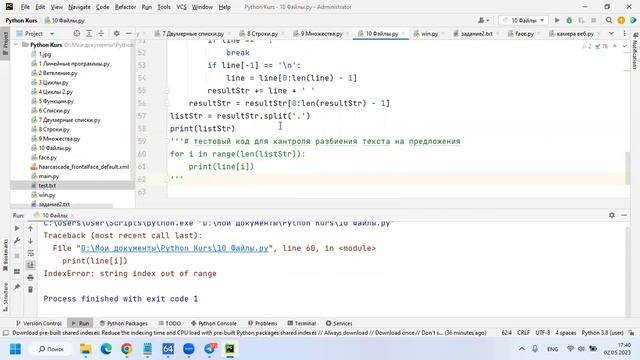The image size is (640, 360).
Task: Click CRLF line separator in status bar
Action: coord(523,333)
